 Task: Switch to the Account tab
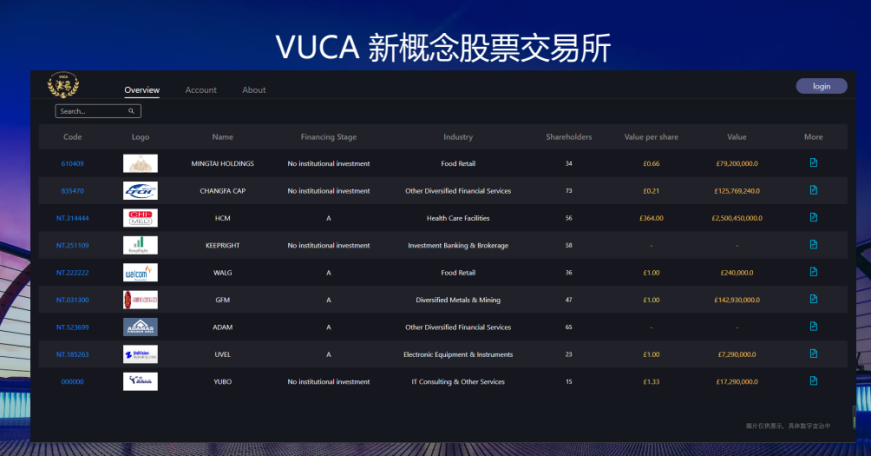coord(201,90)
